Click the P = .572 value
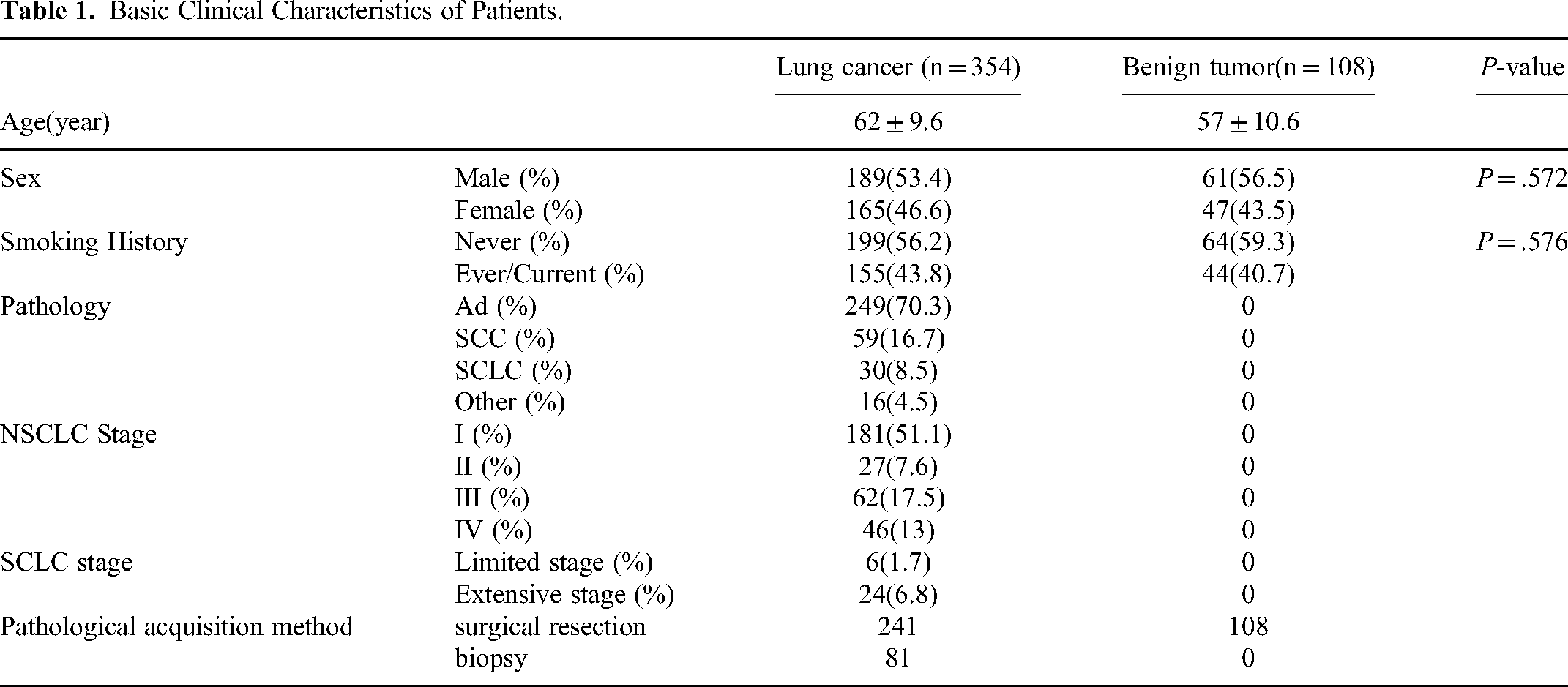Screen dimensions: 1568x687 click(x=1522, y=179)
